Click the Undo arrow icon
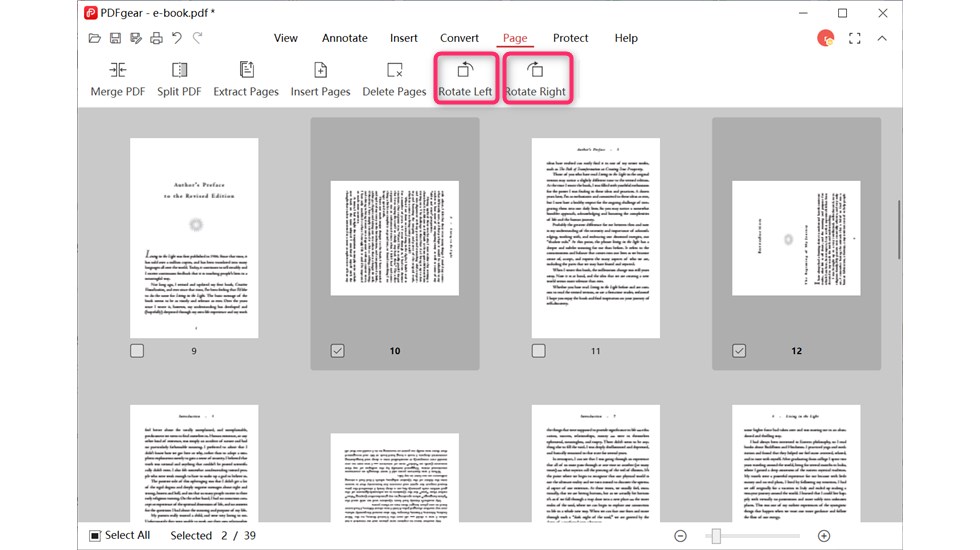This screenshot has height=550, width=980. 177,39
